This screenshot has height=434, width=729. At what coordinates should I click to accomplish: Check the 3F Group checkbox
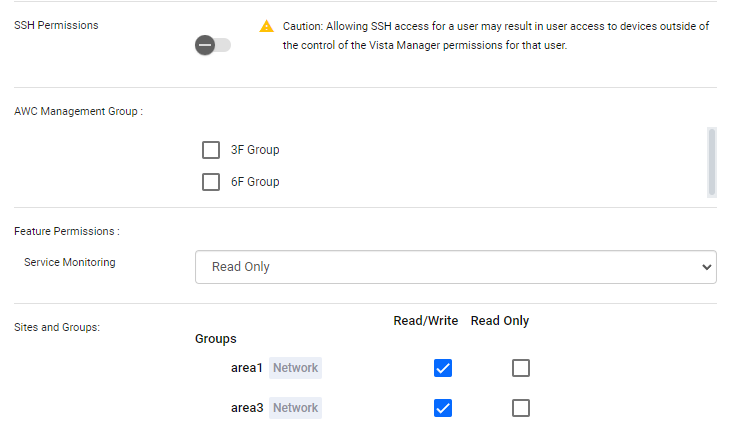(211, 150)
